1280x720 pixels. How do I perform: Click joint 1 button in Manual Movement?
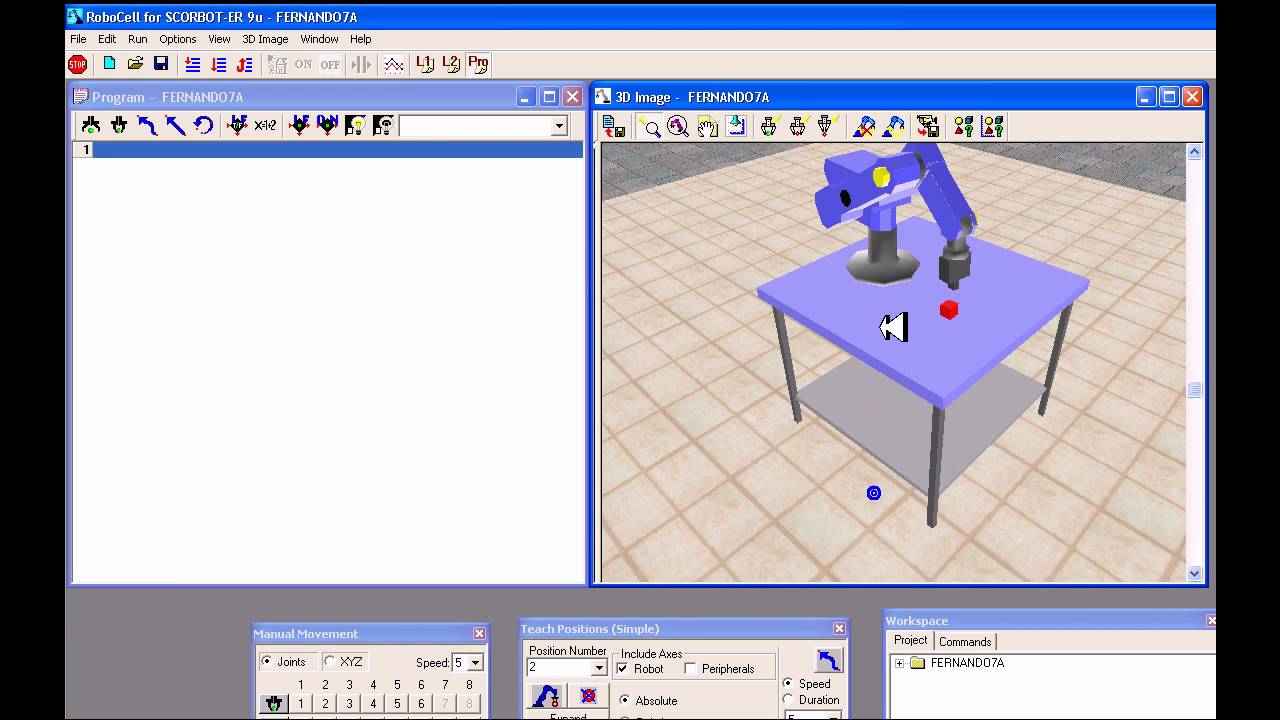301,704
